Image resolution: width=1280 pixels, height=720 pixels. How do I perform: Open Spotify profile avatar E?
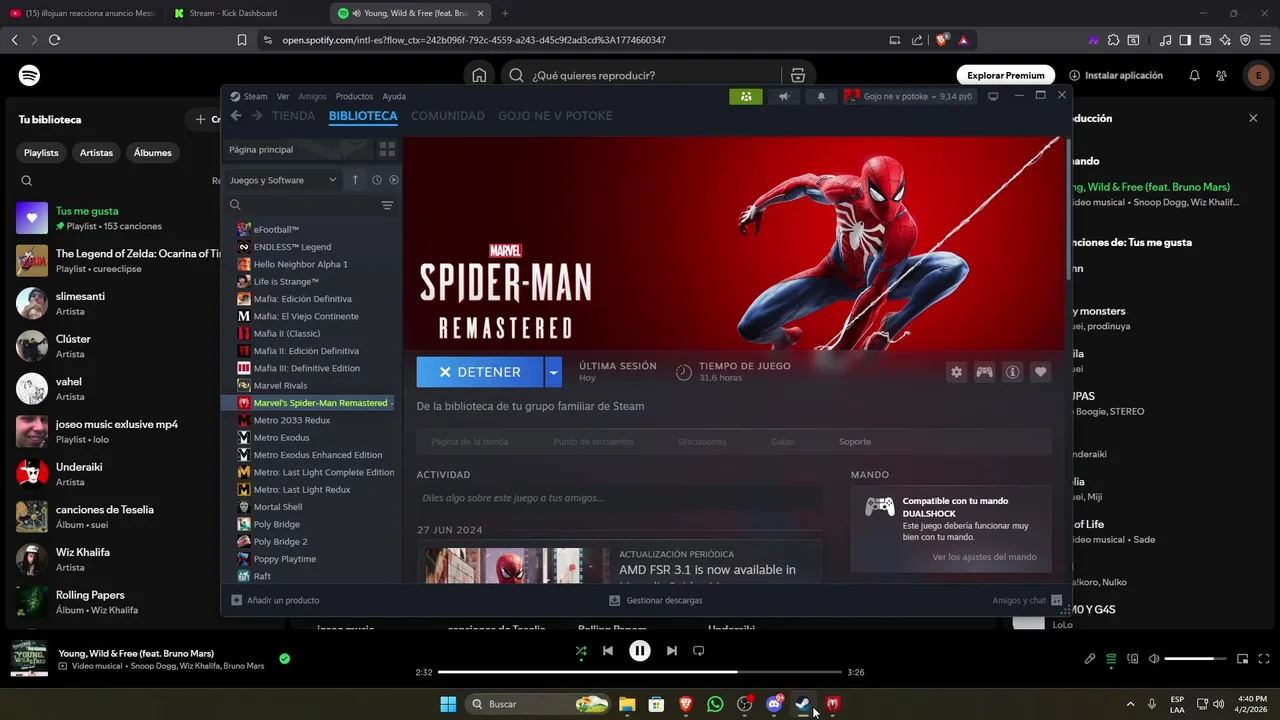coord(1257,75)
